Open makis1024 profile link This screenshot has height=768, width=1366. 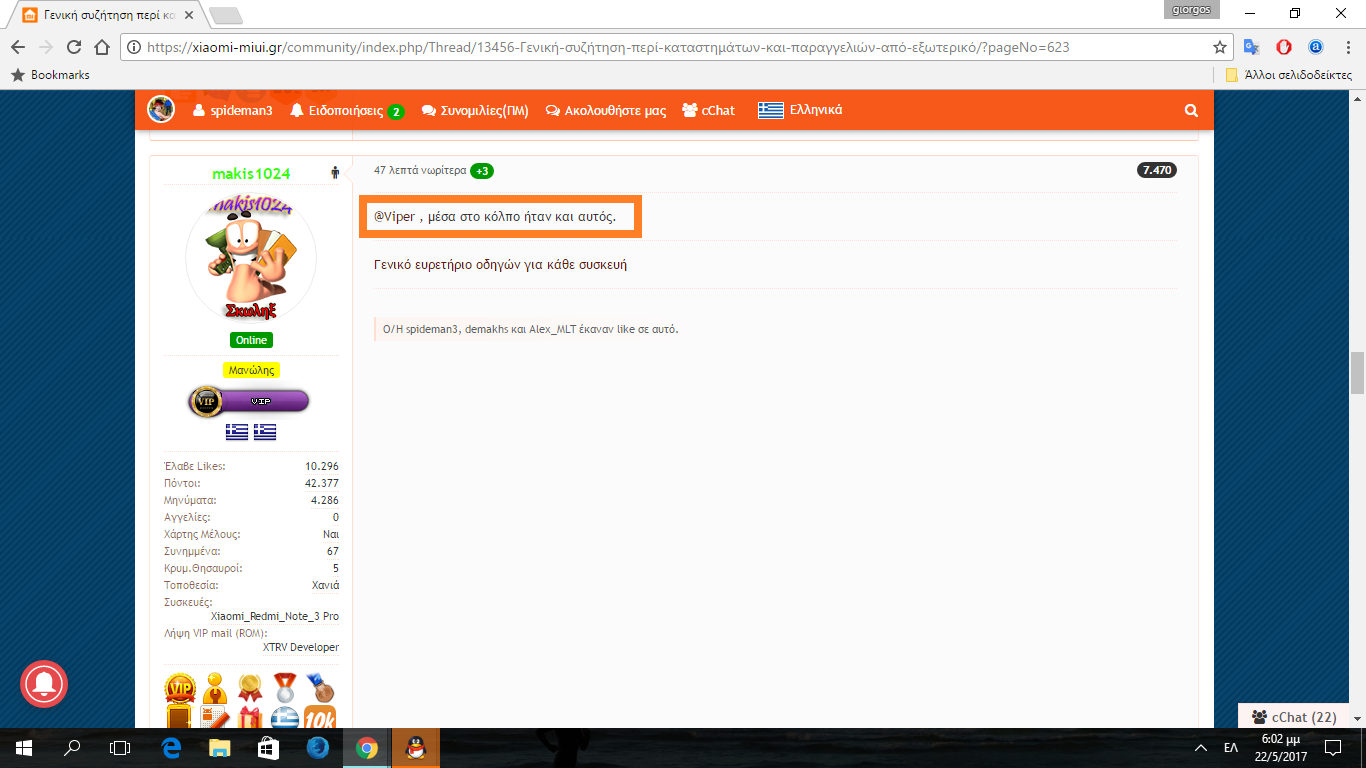[251, 174]
